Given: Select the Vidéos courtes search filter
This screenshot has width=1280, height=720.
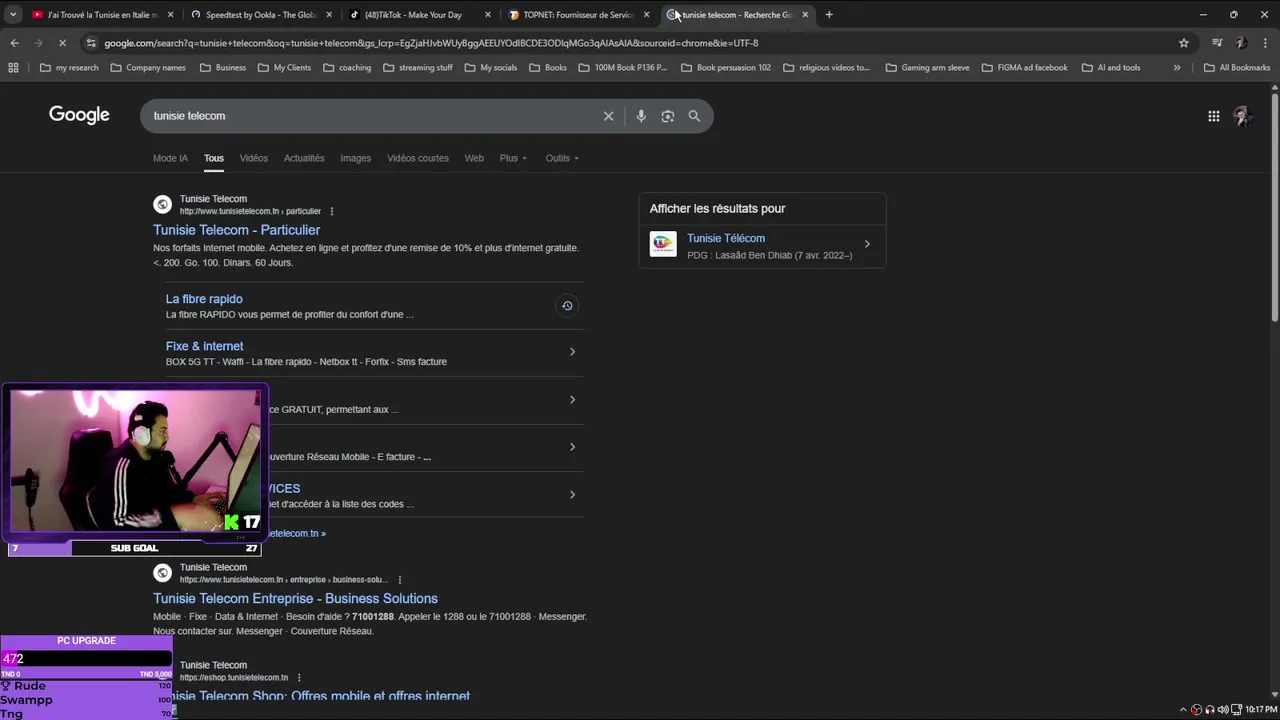Looking at the screenshot, I should tap(418, 158).
